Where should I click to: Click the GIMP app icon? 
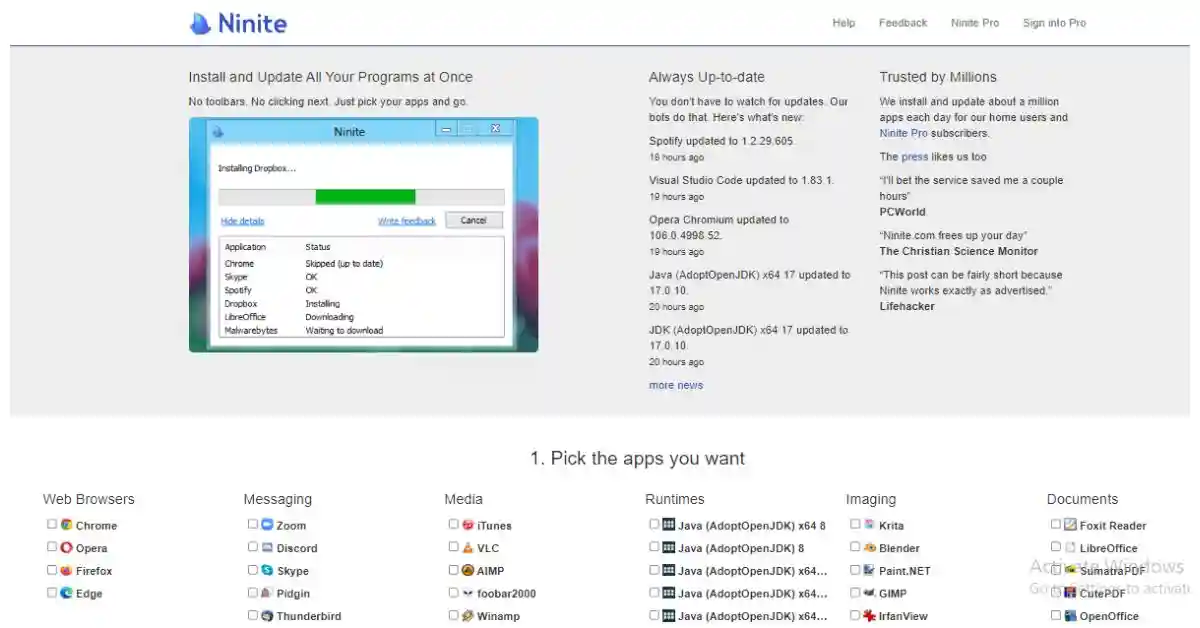870,592
